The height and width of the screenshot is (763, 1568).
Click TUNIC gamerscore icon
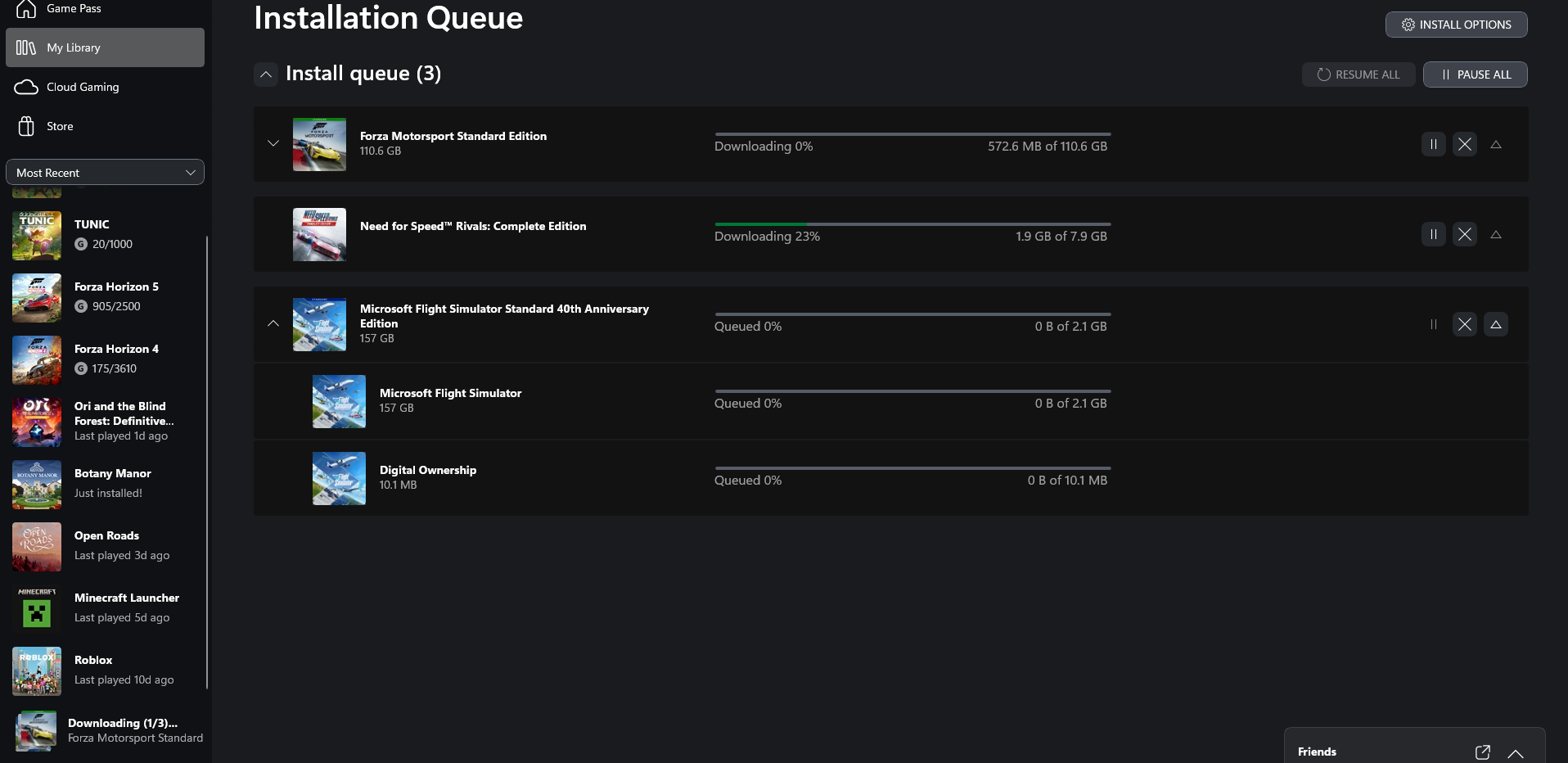pyautogui.click(x=81, y=244)
